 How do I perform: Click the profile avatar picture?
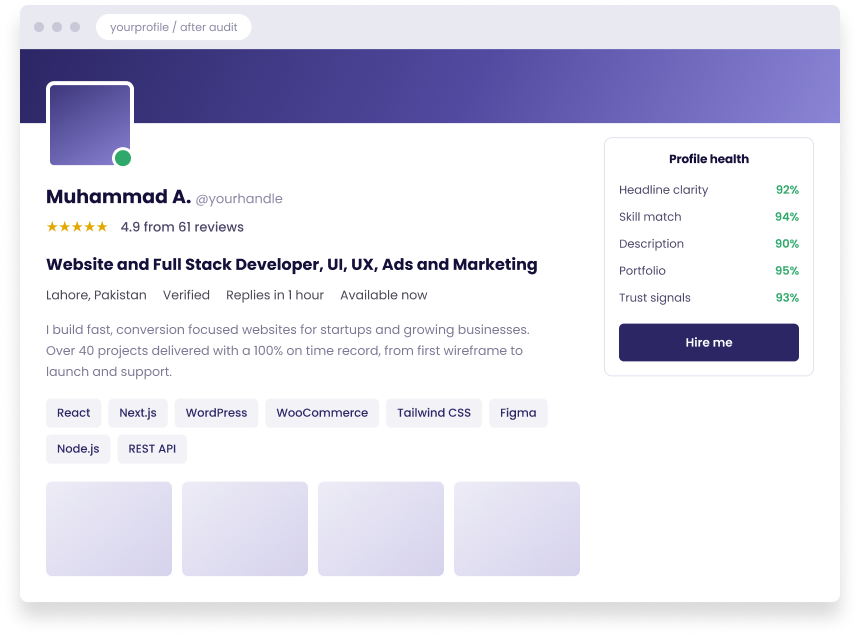pyautogui.click(x=90, y=125)
